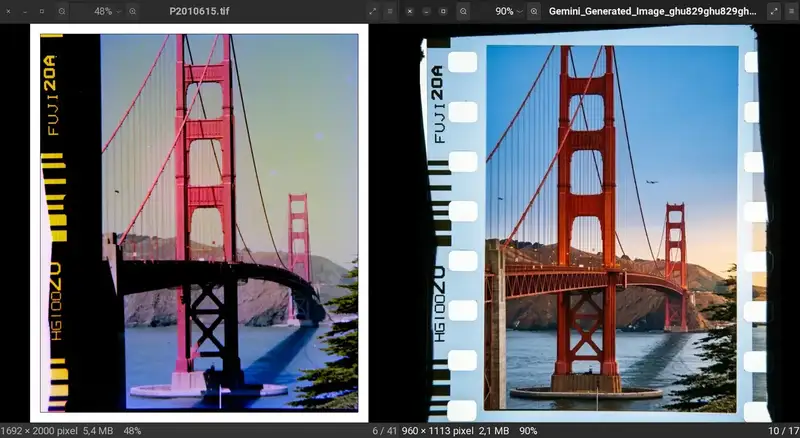This screenshot has height=438, width=800.
Task: Zoom out the Gemini_Generated_Image view
Action: click(x=462, y=11)
